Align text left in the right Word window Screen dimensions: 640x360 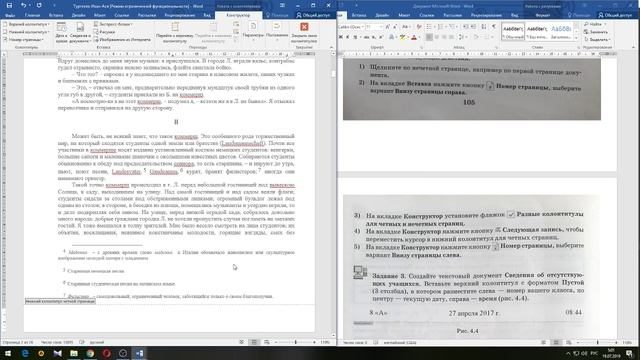point(429,37)
